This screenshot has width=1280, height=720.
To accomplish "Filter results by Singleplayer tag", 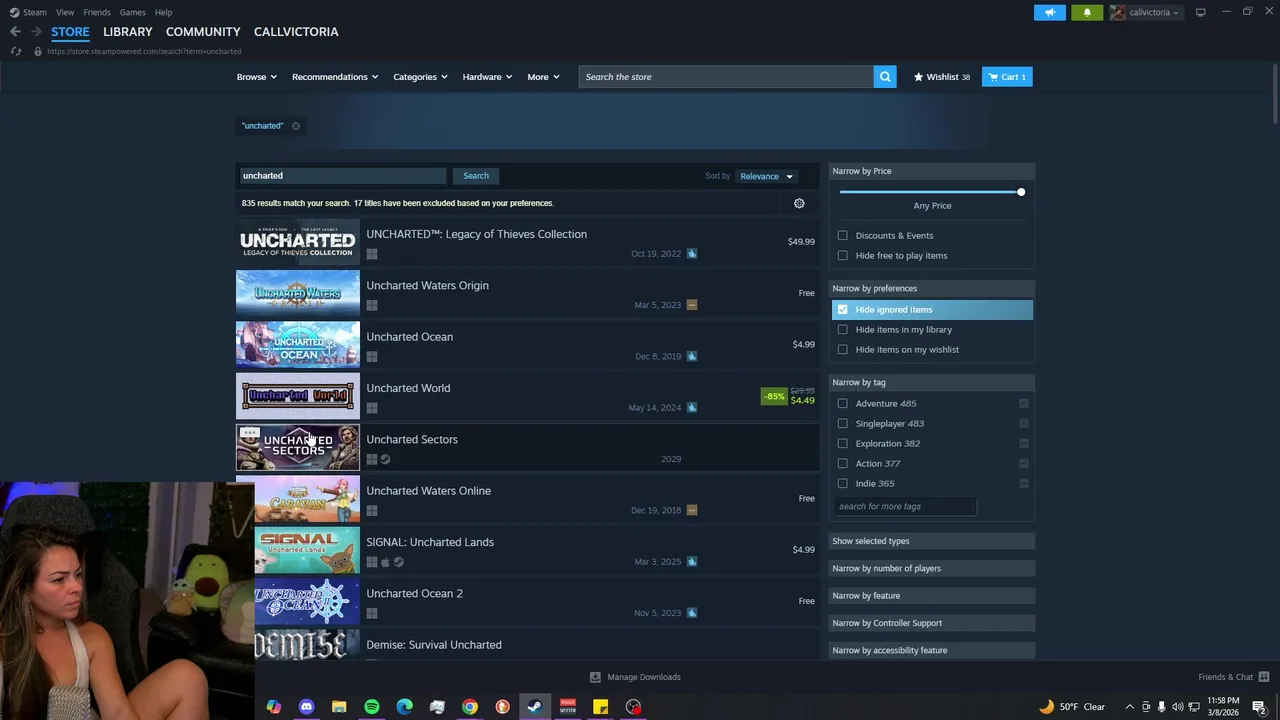I will 843,424.
